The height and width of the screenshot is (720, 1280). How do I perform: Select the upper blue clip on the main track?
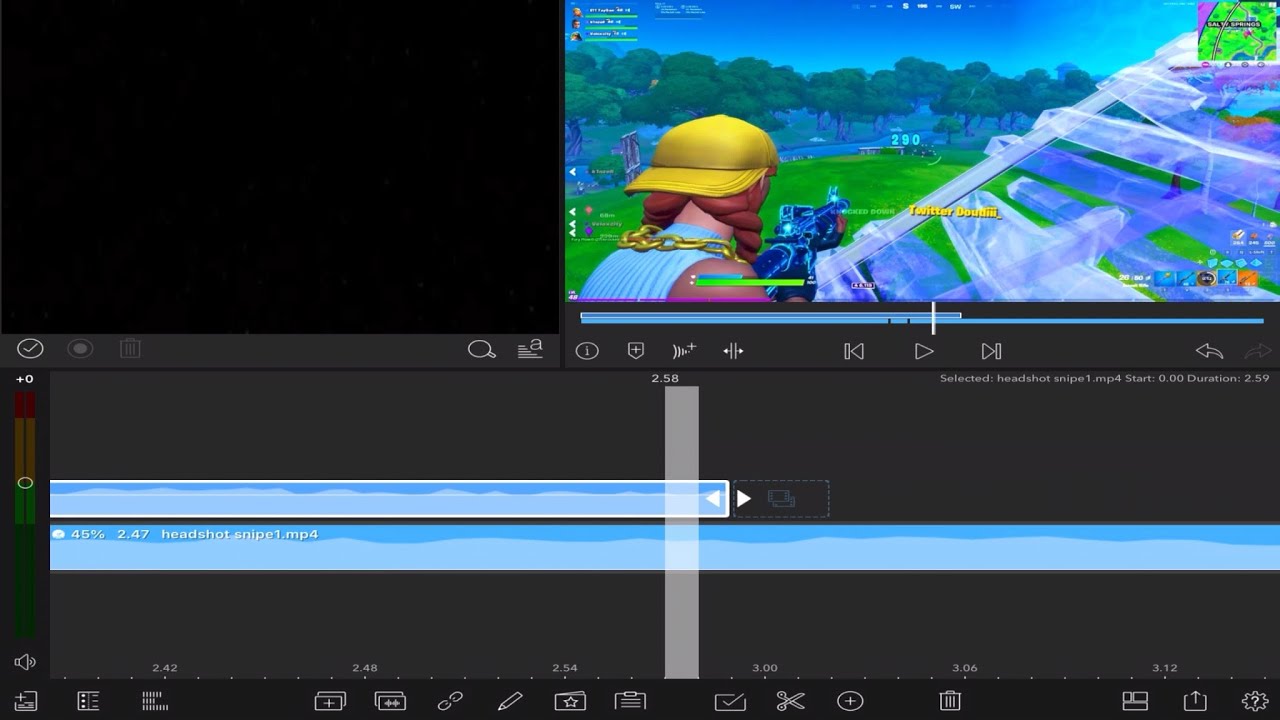click(389, 498)
